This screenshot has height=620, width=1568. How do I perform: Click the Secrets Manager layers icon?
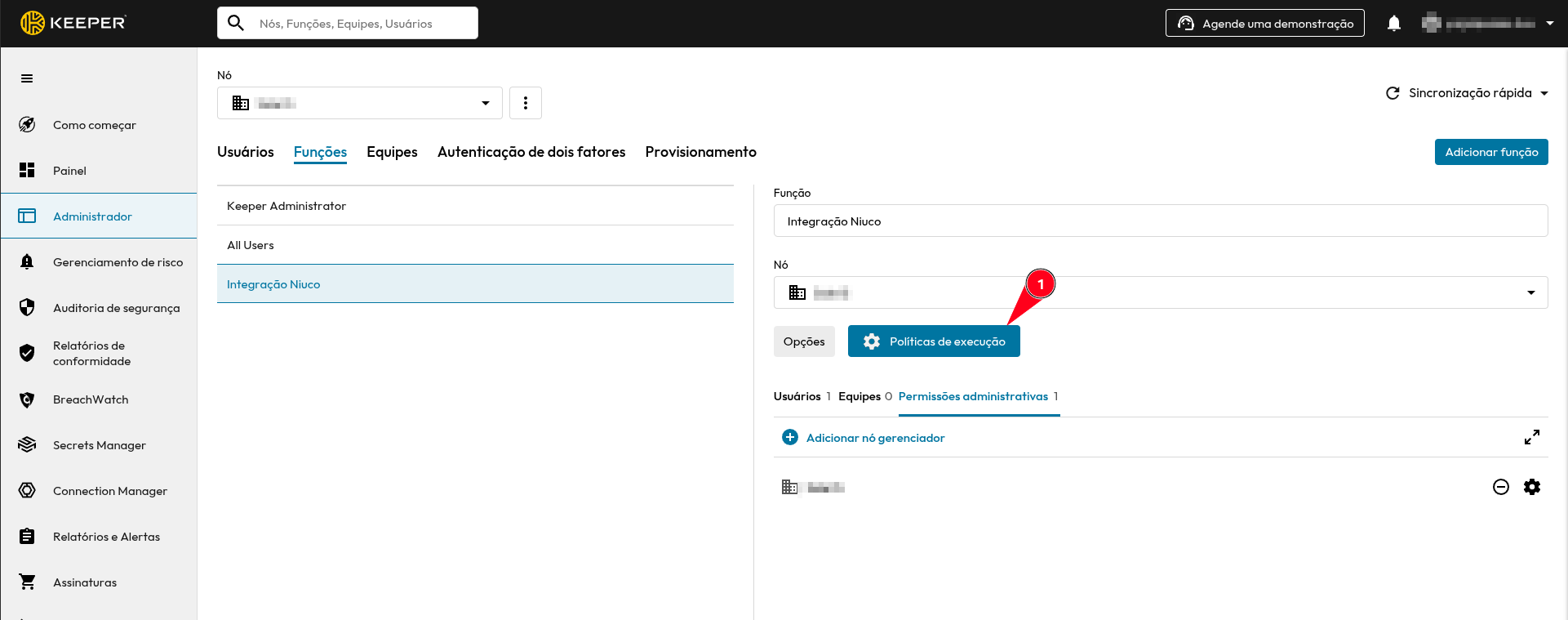pyautogui.click(x=27, y=444)
